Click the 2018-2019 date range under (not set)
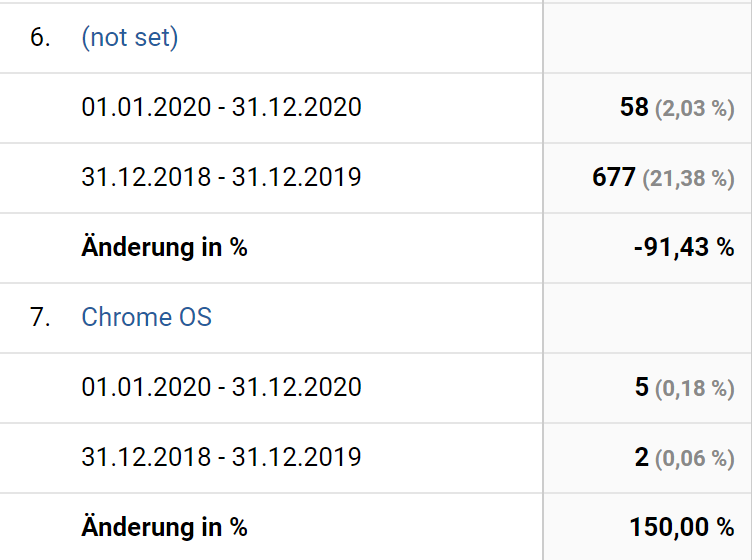This screenshot has height=560, width=752. (x=222, y=177)
